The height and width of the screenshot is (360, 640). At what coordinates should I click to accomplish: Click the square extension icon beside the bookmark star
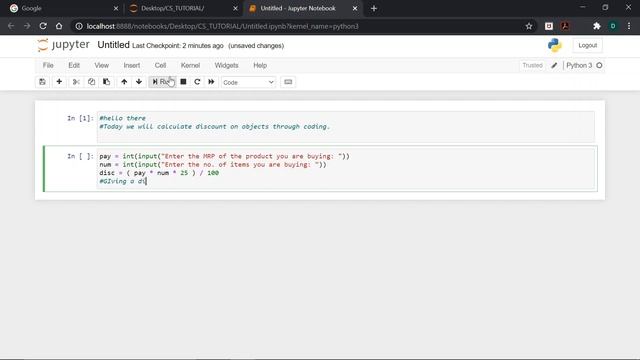[x=549, y=26]
